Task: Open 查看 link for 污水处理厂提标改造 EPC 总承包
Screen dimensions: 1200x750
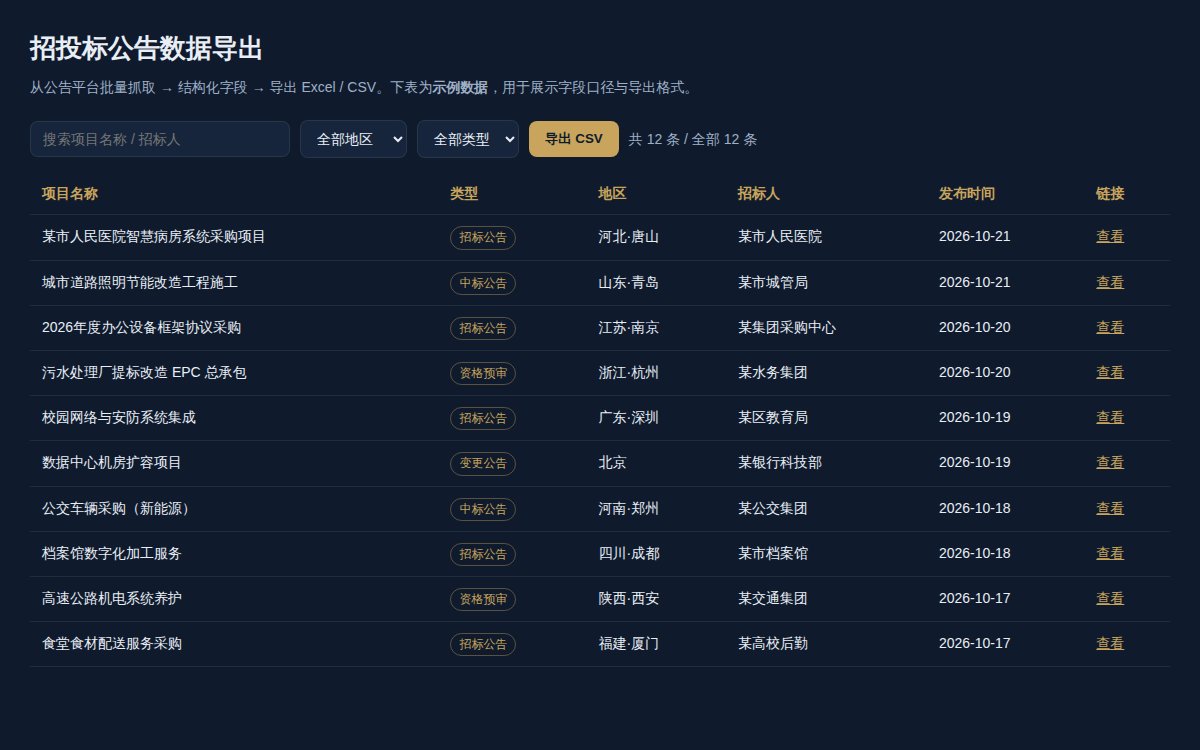Action: [x=1110, y=373]
